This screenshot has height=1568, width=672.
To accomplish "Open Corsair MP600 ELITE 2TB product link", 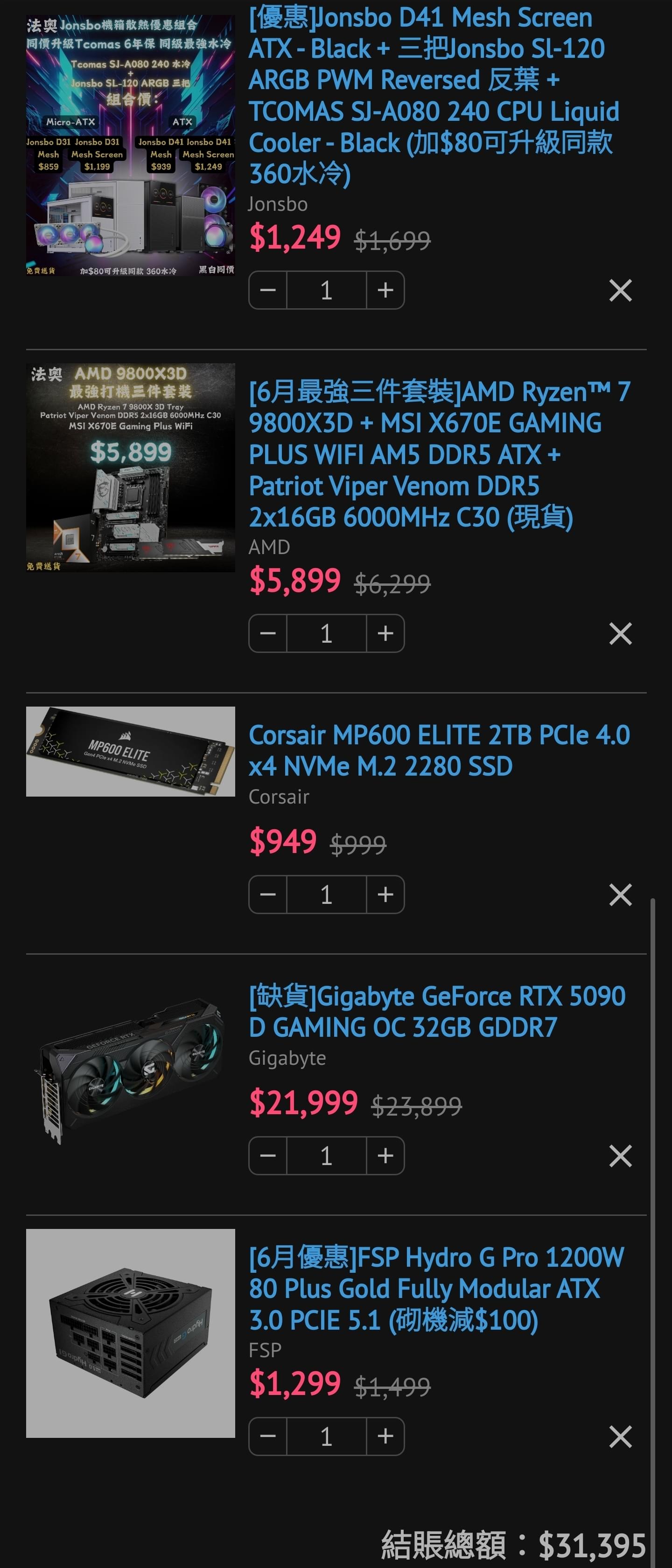I will pos(439,750).
